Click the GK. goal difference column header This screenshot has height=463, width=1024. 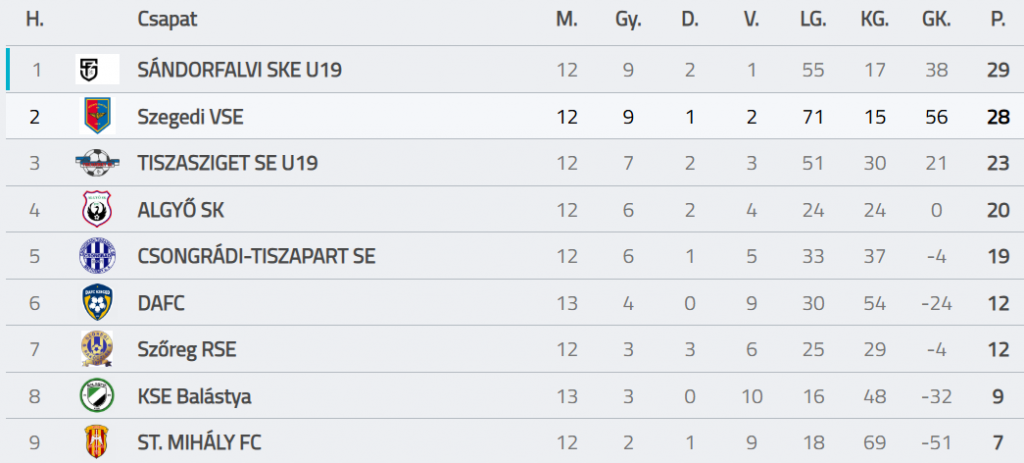click(x=935, y=20)
